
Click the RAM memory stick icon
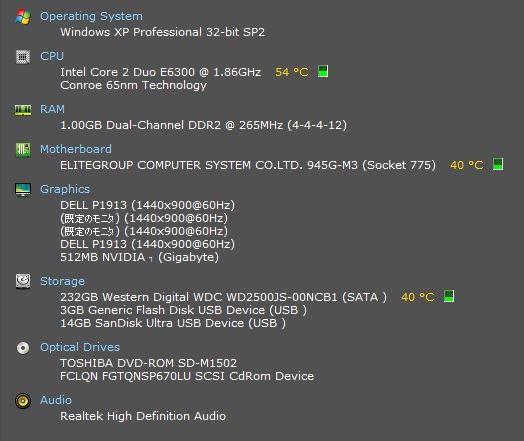[23, 110]
